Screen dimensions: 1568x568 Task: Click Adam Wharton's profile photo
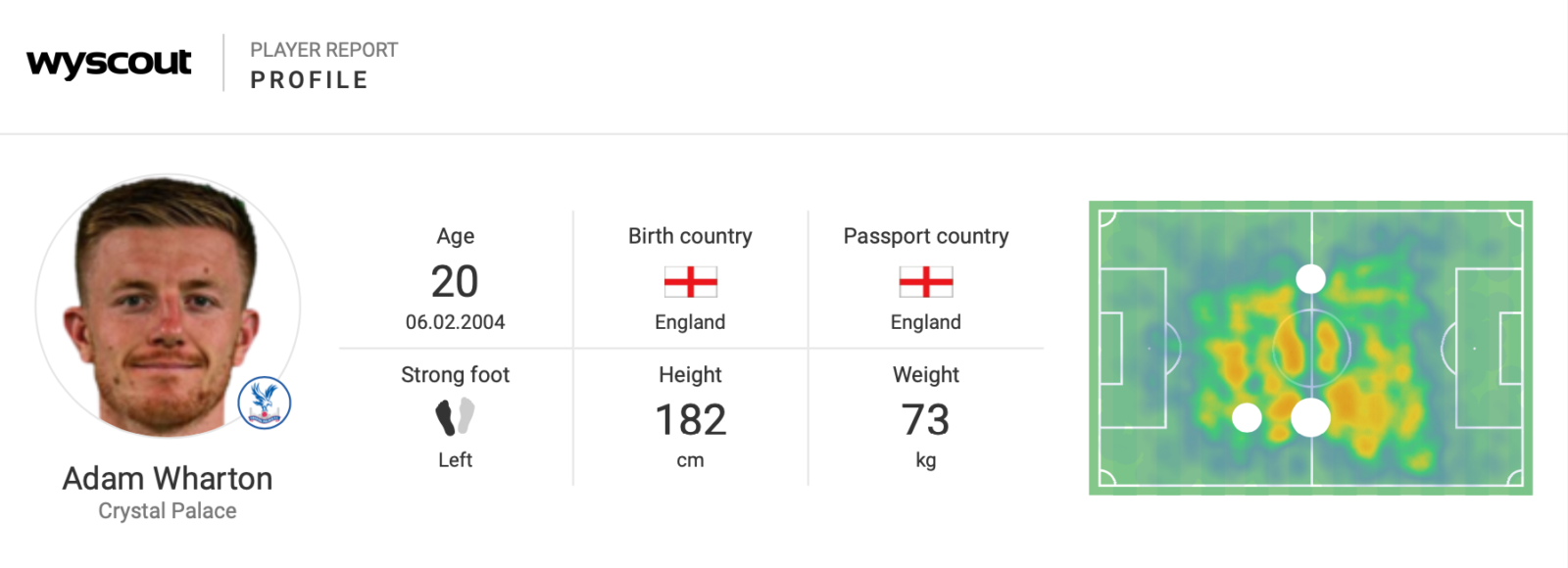(168, 308)
